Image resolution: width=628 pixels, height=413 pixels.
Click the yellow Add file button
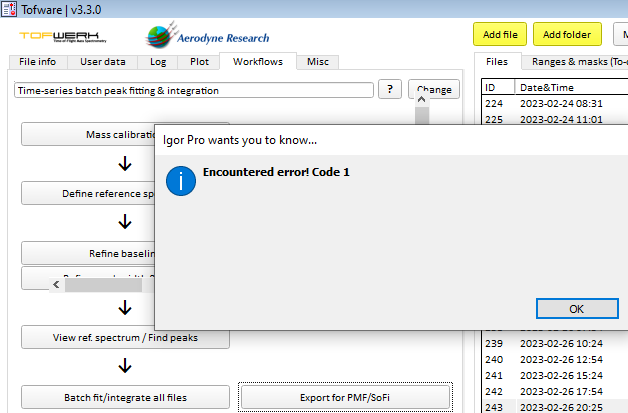click(x=499, y=35)
